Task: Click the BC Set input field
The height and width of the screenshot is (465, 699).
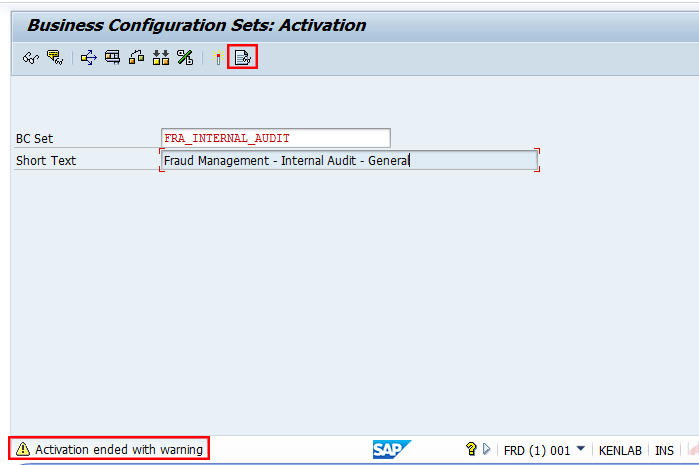Action: point(275,138)
